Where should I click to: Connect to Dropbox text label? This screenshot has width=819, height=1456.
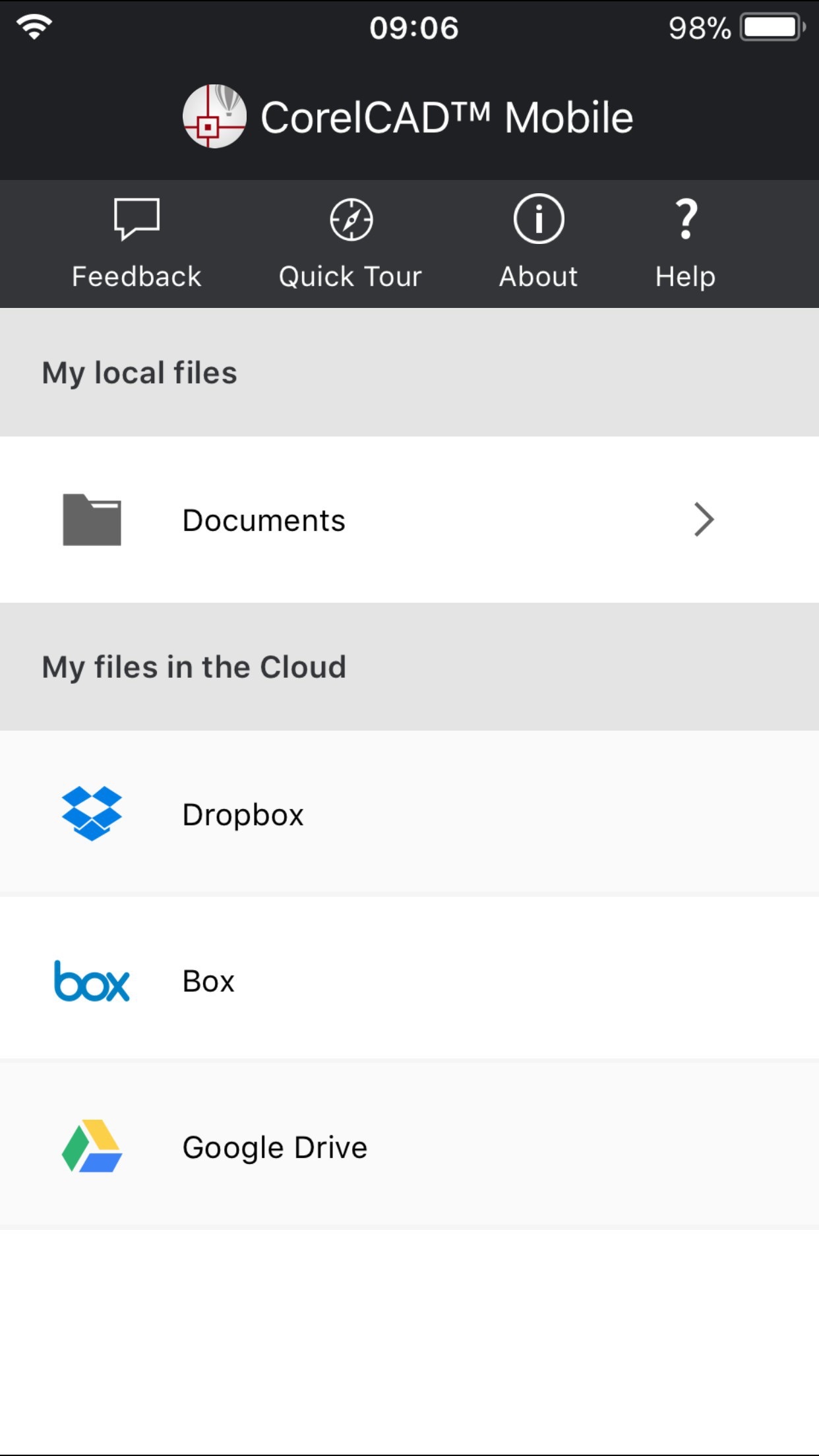tap(243, 816)
